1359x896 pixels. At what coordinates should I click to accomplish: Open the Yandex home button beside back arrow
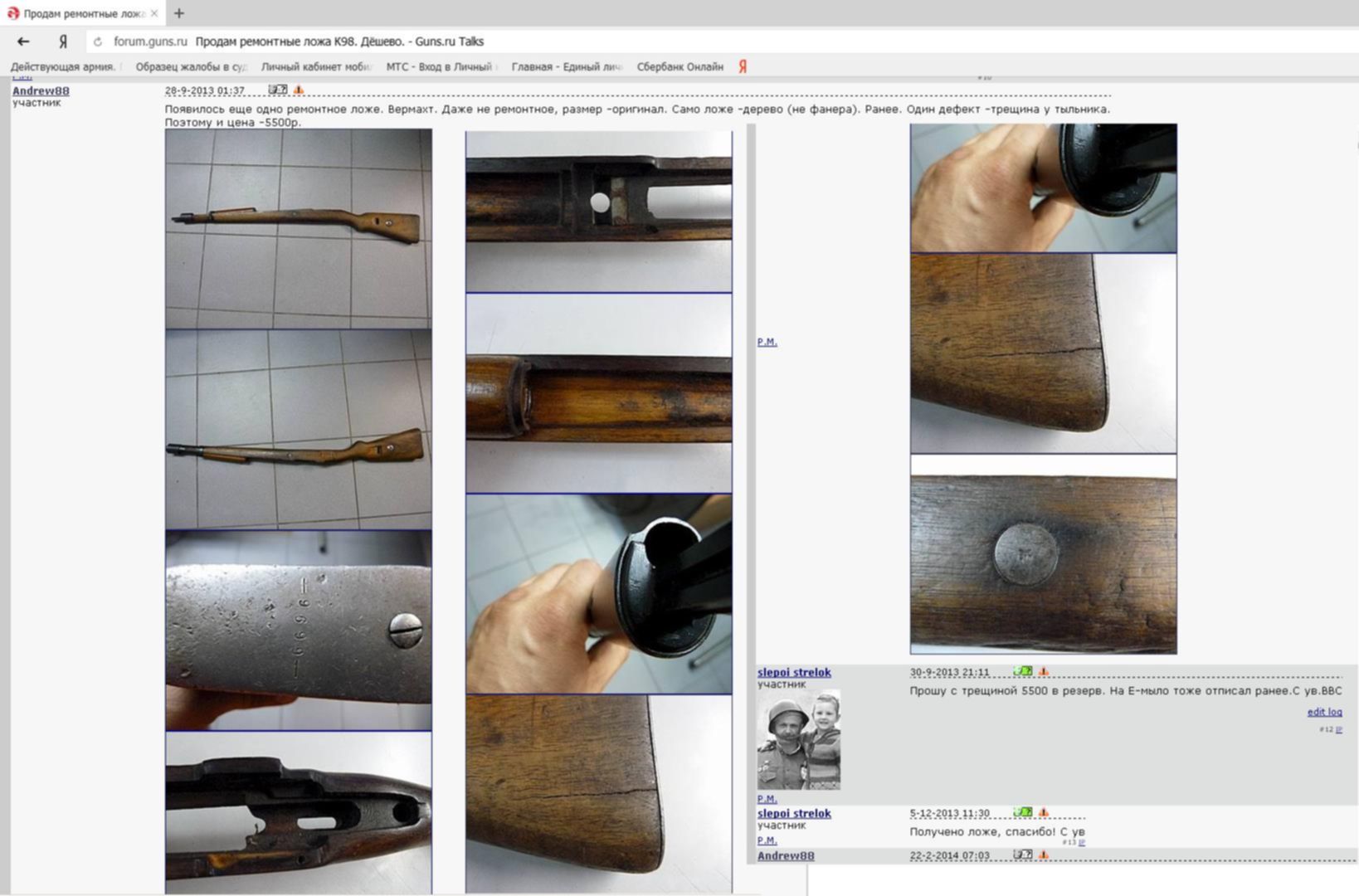[63, 41]
